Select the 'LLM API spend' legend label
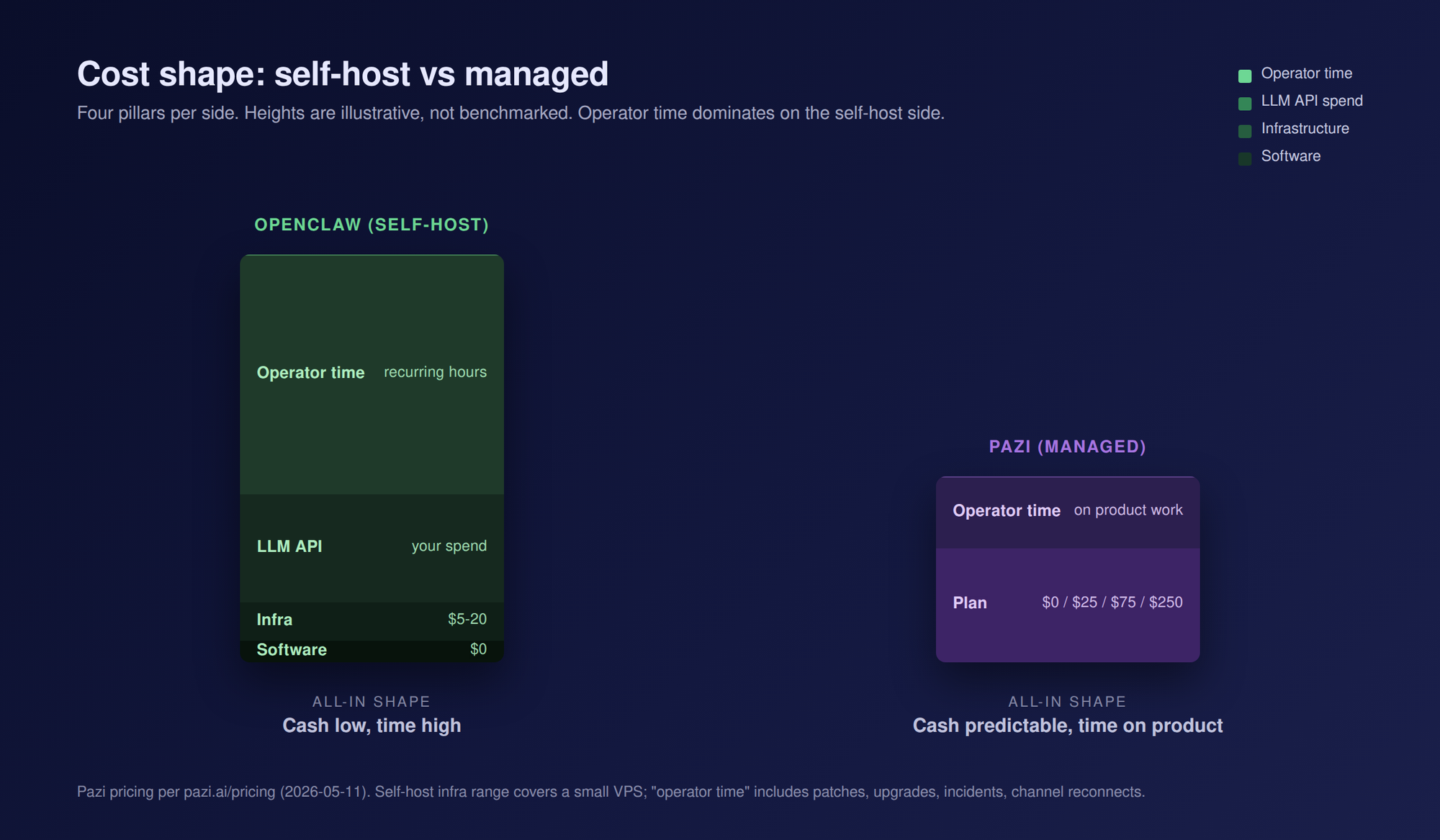 pos(1312,101)
